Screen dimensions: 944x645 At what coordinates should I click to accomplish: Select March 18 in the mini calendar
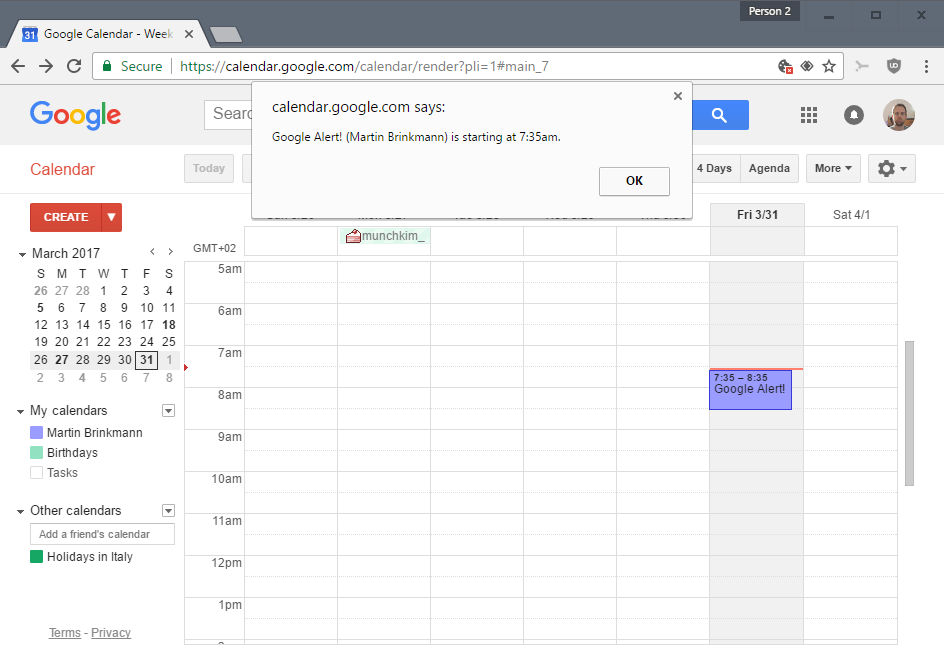pos(169,325)
